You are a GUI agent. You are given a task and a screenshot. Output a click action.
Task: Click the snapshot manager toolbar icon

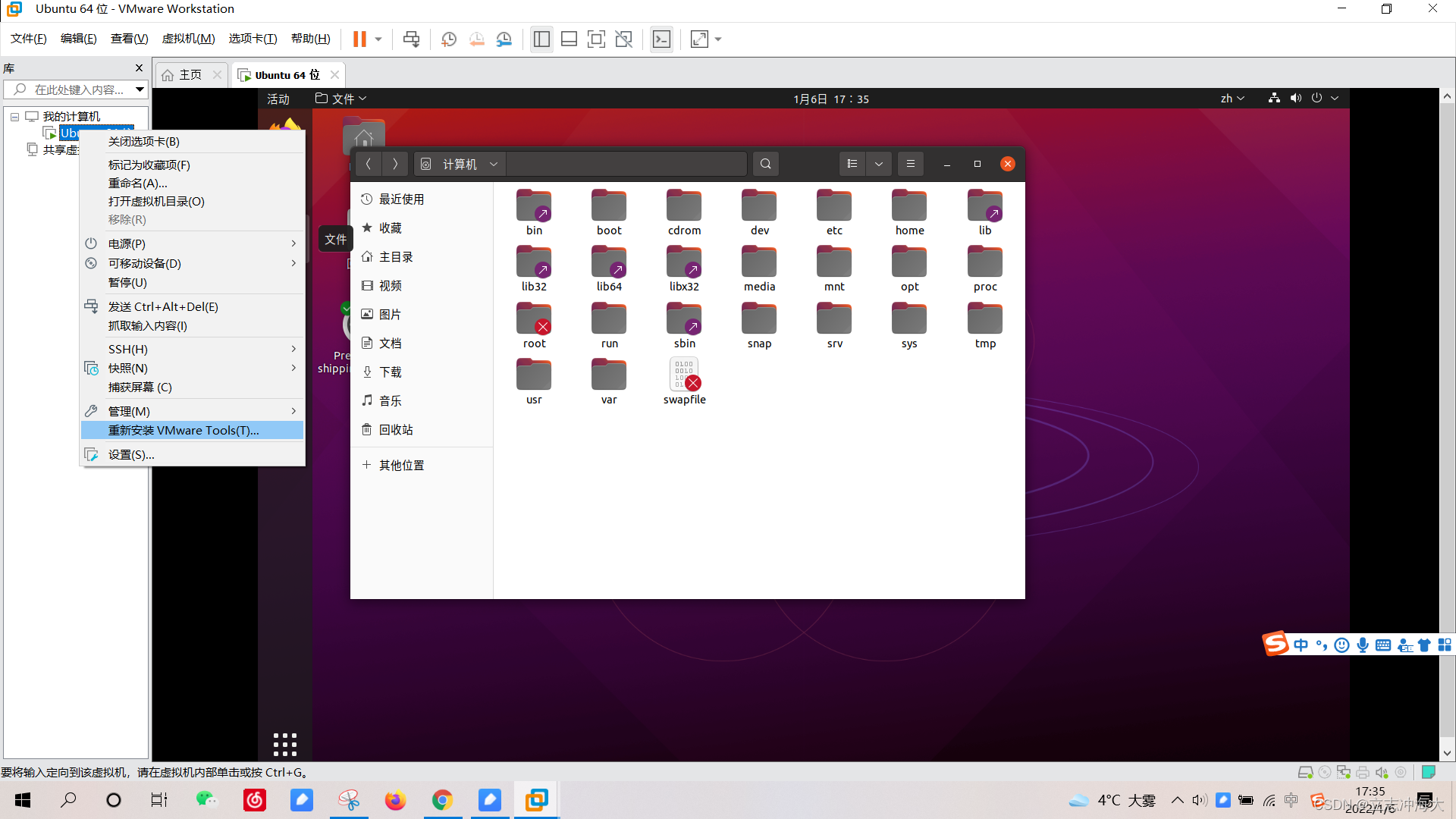pos(504,39)
